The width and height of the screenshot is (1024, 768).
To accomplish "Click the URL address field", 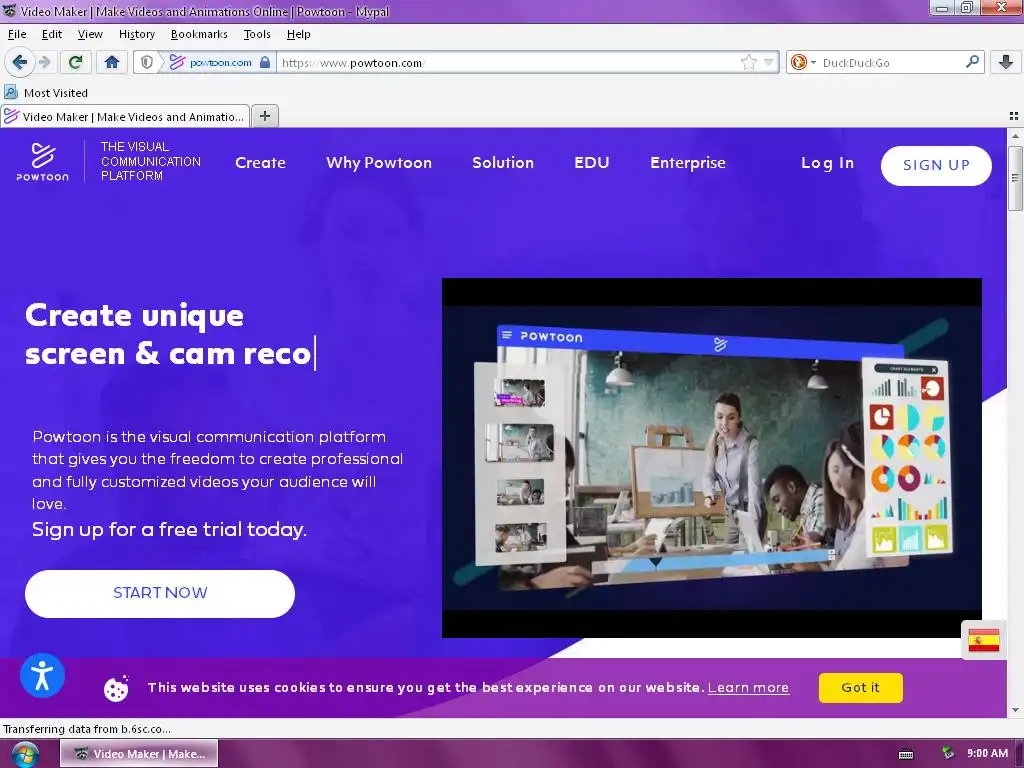I will tap(508, 63).
